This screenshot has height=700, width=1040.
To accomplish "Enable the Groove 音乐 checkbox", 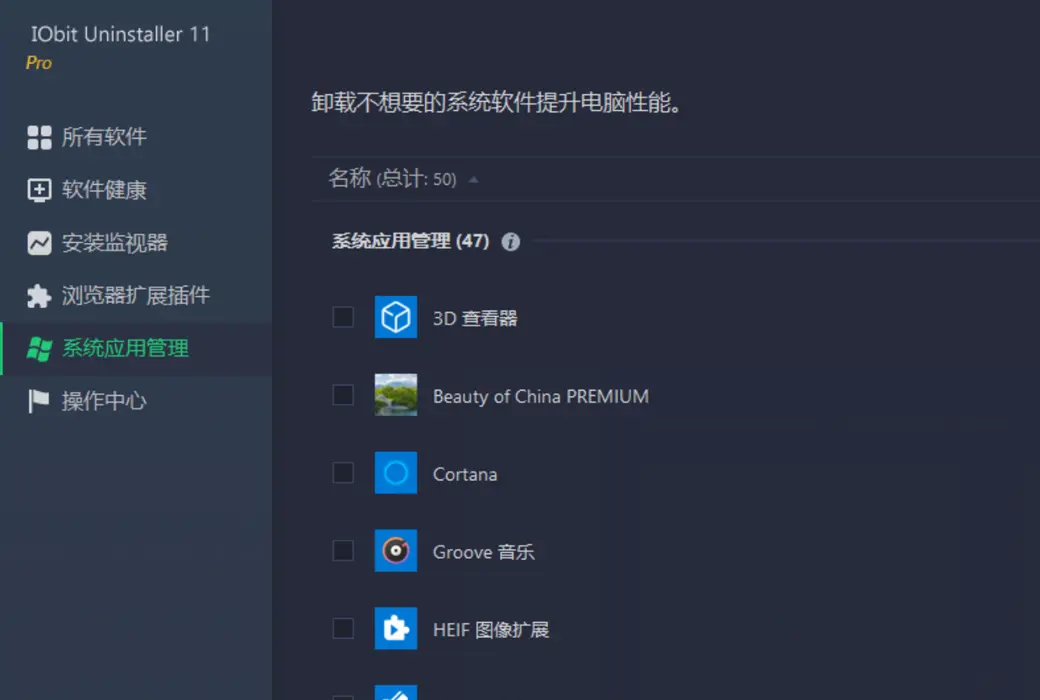I will pyautogui.click(x=343, y=551).
